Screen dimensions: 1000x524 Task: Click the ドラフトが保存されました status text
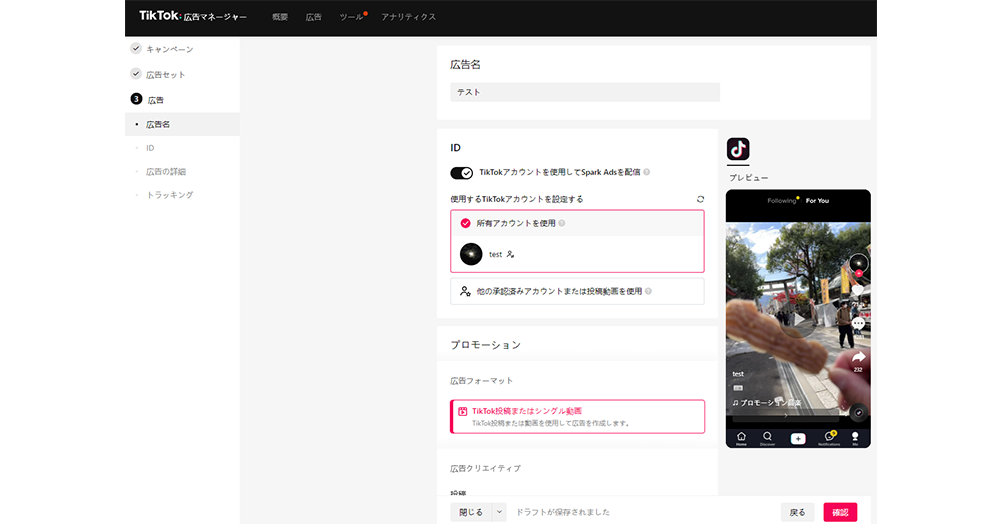[562, 512]
